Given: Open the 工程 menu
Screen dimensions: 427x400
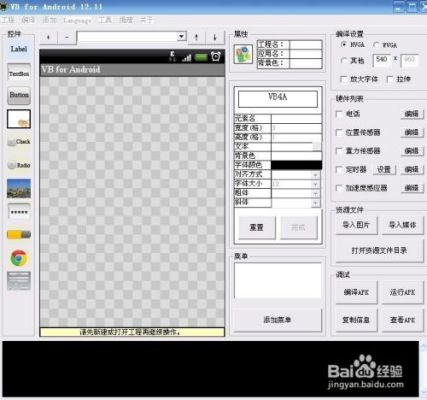Looking at the screenshot, I should click(7, 20).
